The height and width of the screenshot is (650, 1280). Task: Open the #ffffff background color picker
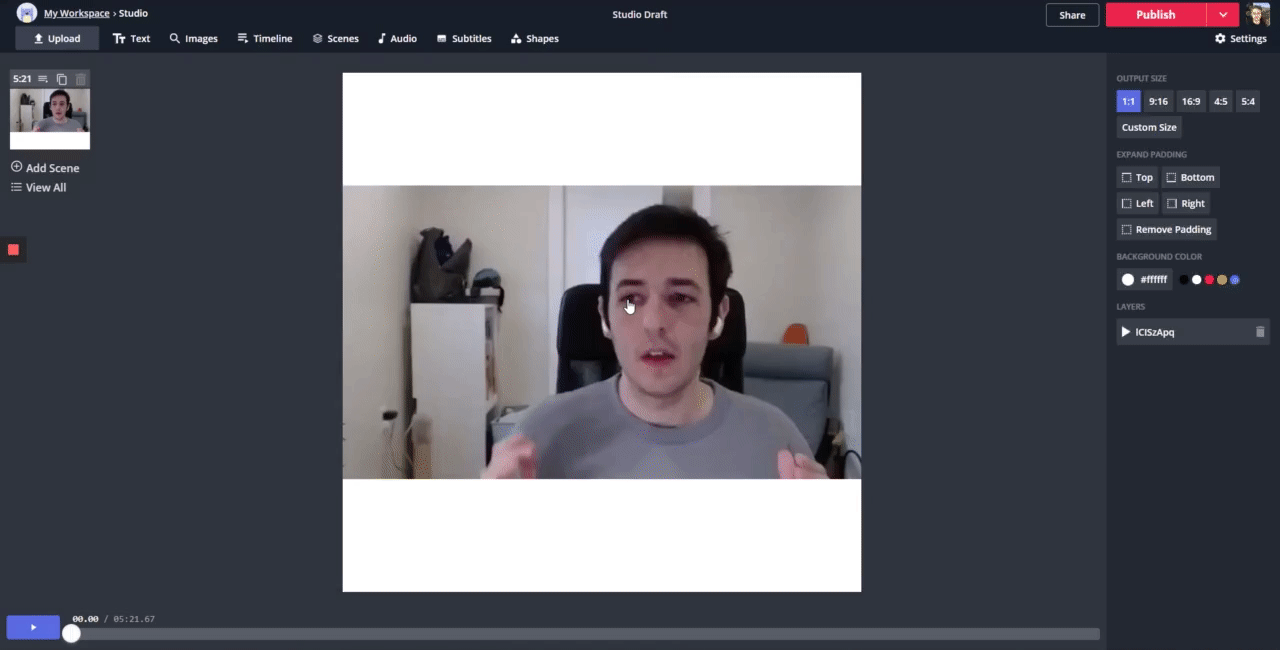click(x=1144, y=279)
